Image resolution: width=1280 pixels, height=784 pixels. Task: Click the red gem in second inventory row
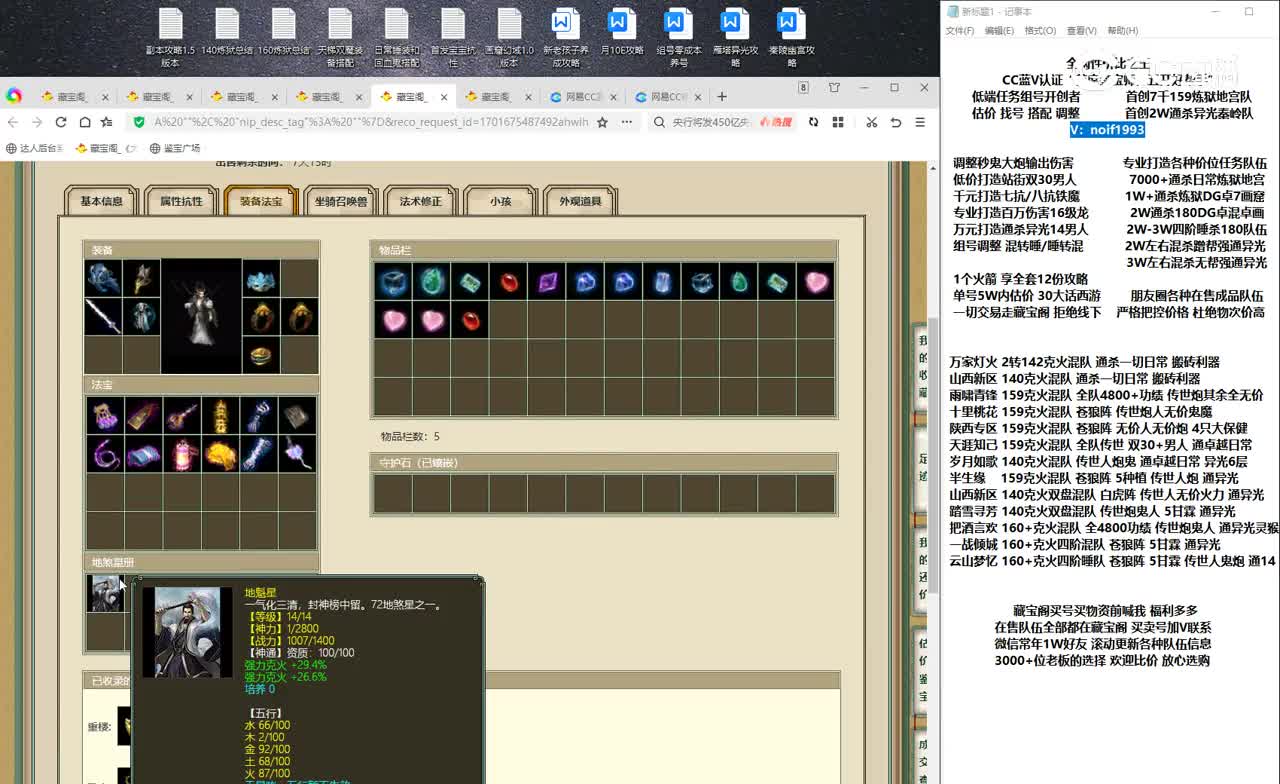[x=470, y=320]
